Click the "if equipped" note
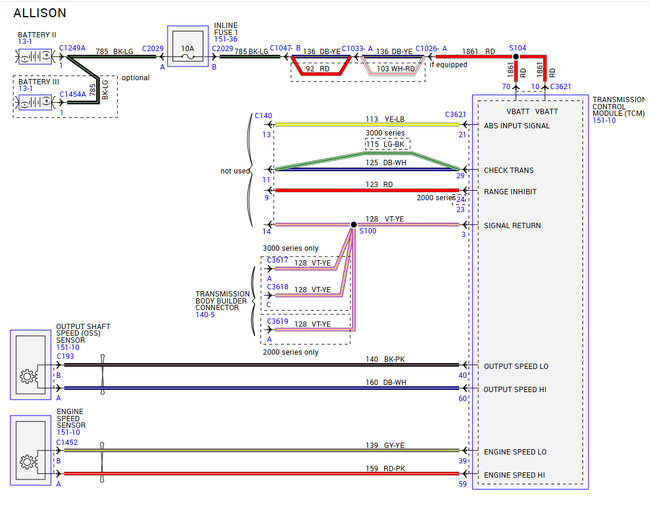Screen dimensions: 650x505 (448, 65)
